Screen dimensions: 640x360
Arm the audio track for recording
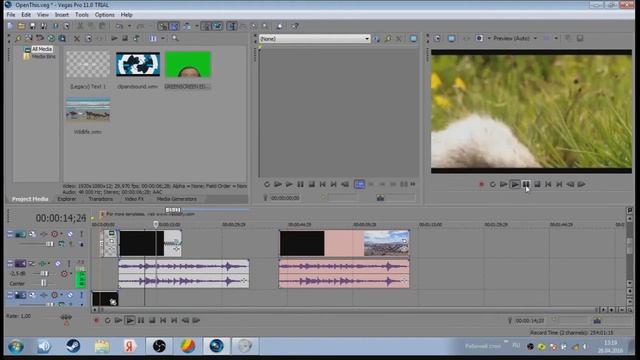coord(31,263)
